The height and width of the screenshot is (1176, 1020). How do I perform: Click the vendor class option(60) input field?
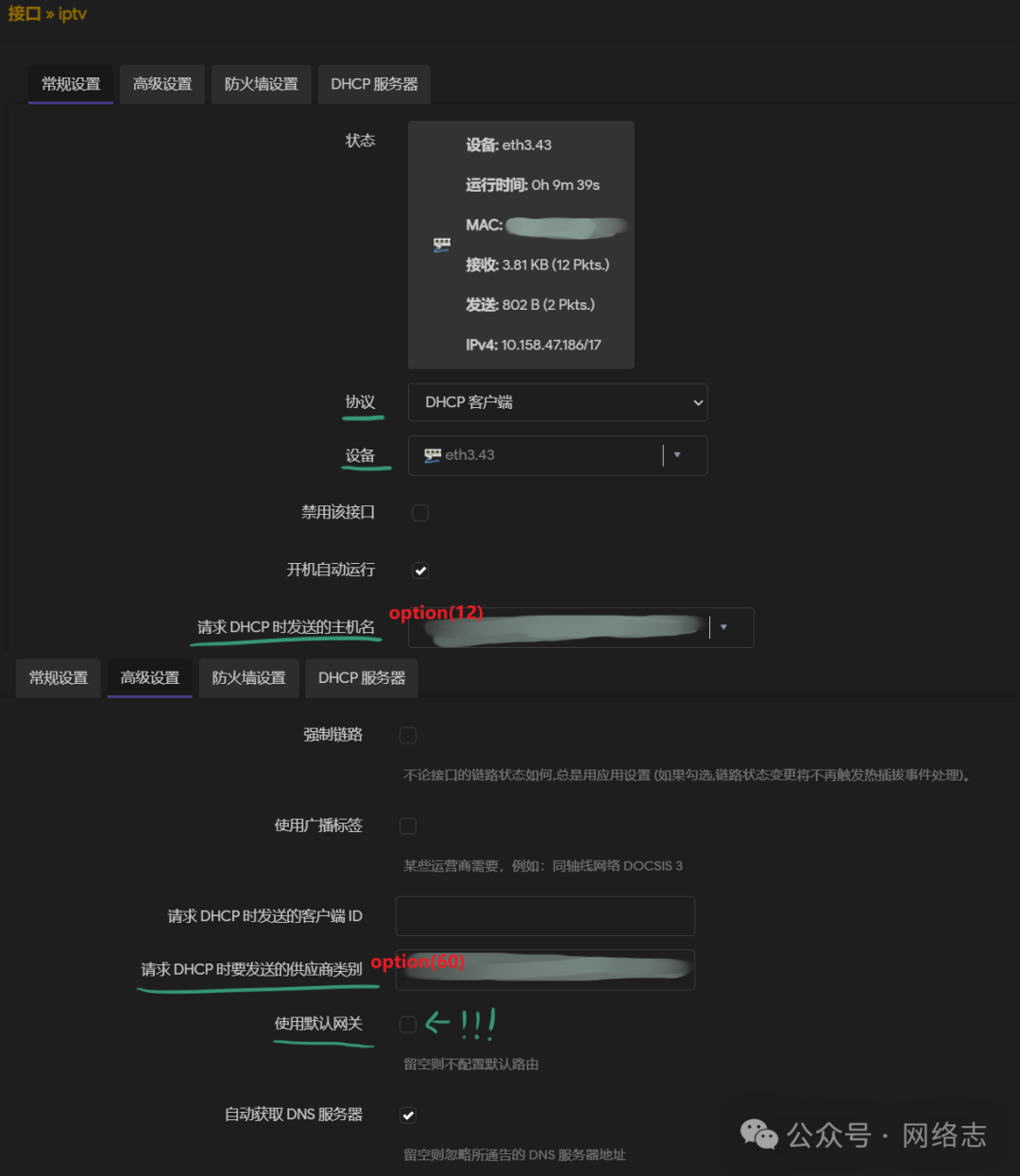pyautogui.click(x=545, y=969)
